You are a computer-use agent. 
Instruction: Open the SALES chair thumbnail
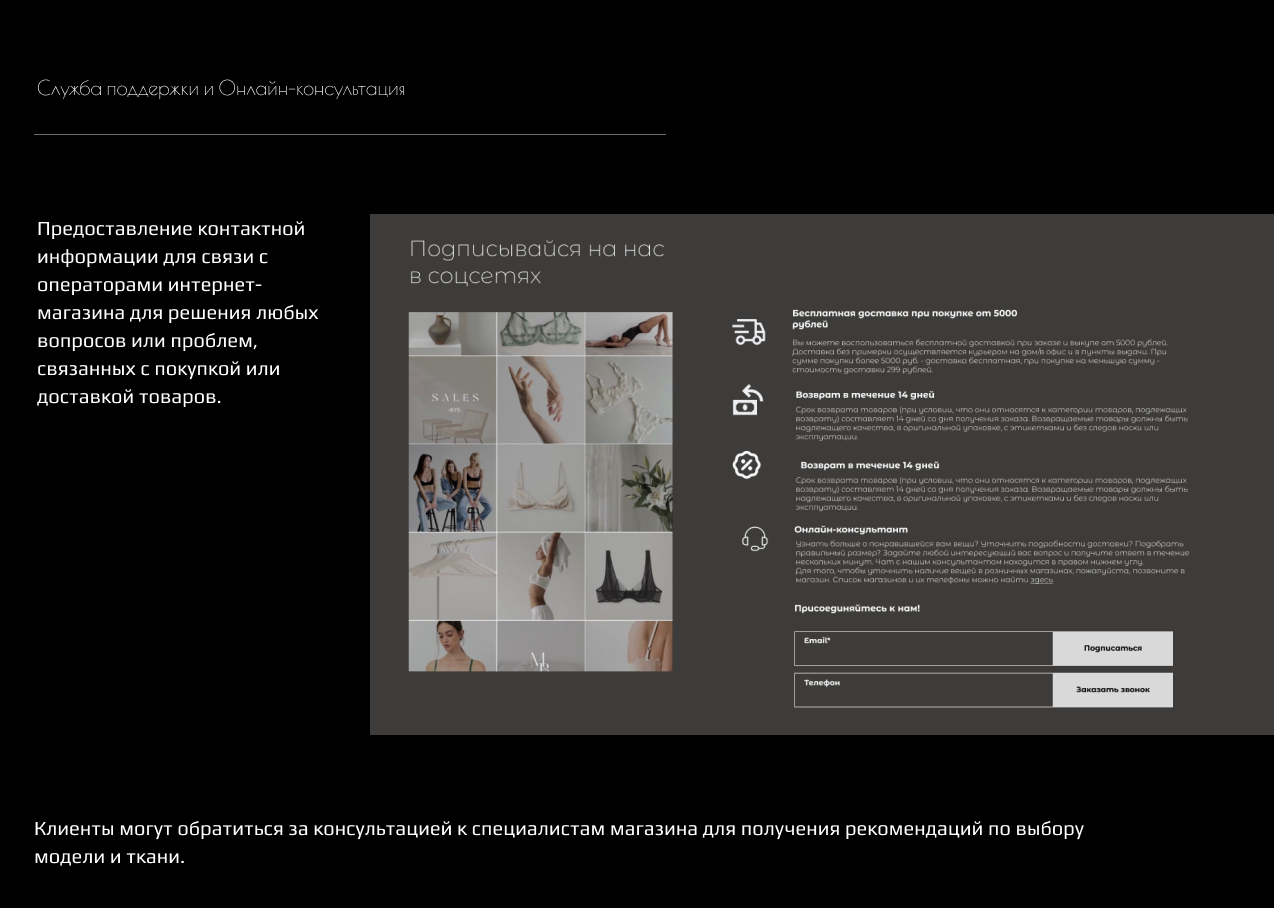point(452,400)
